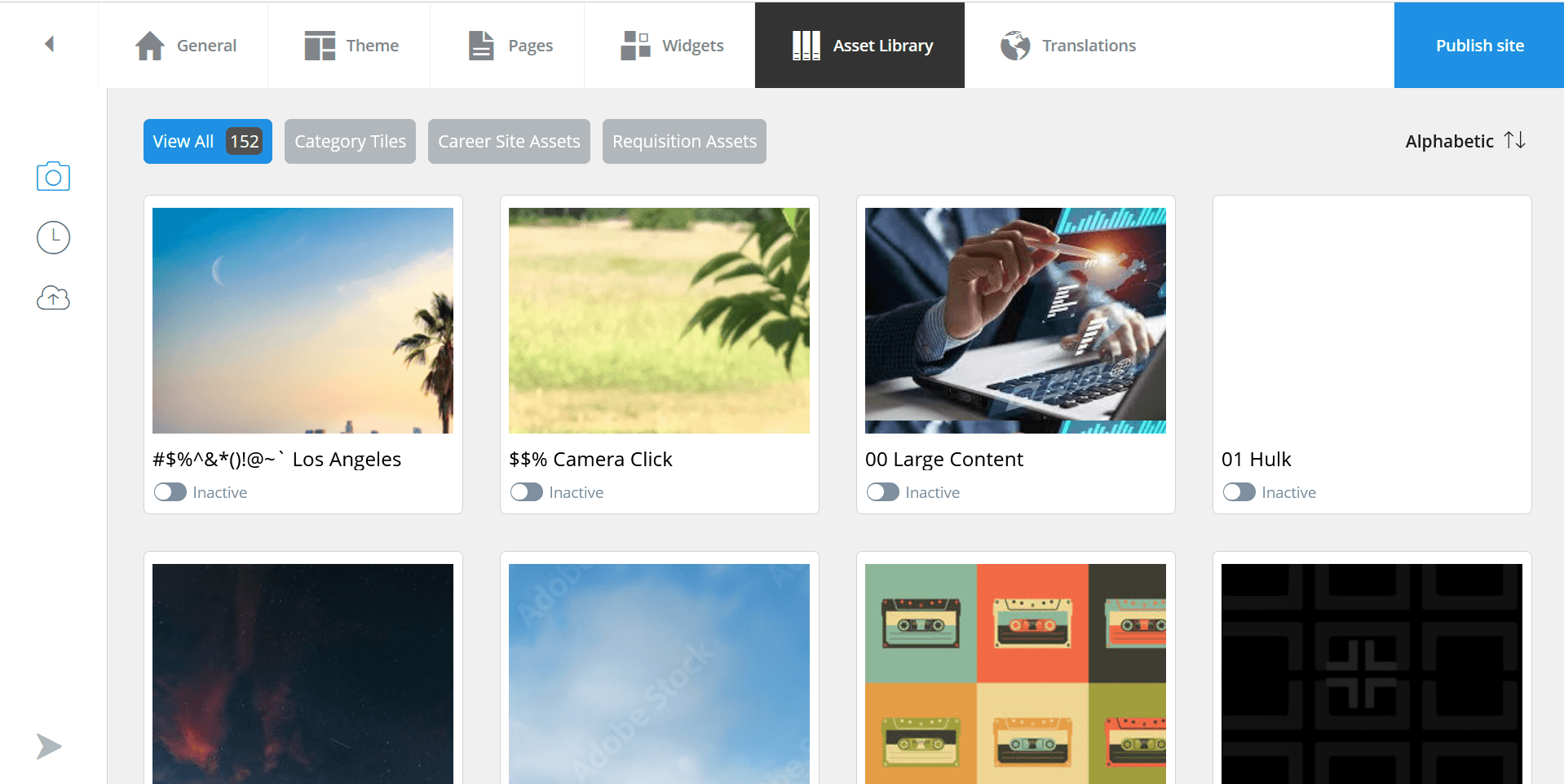Open the clock history icon in sidebar
Screen dimensions: 1564x784
[x=53, y=237]
